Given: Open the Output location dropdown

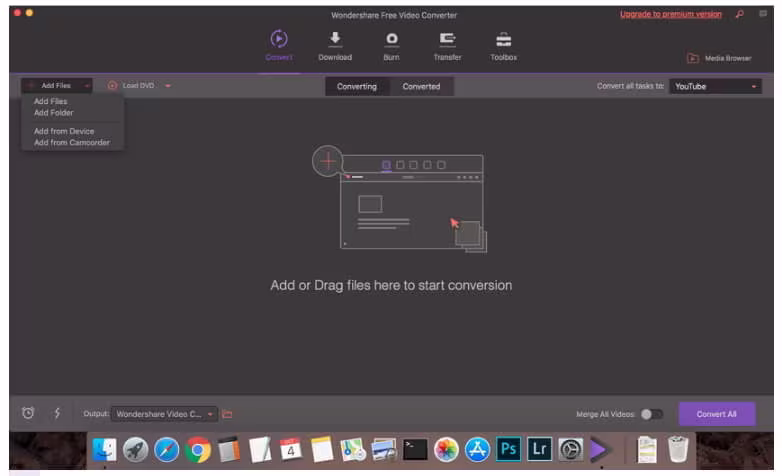Looking at the screenshot, I should click(165, 414).
